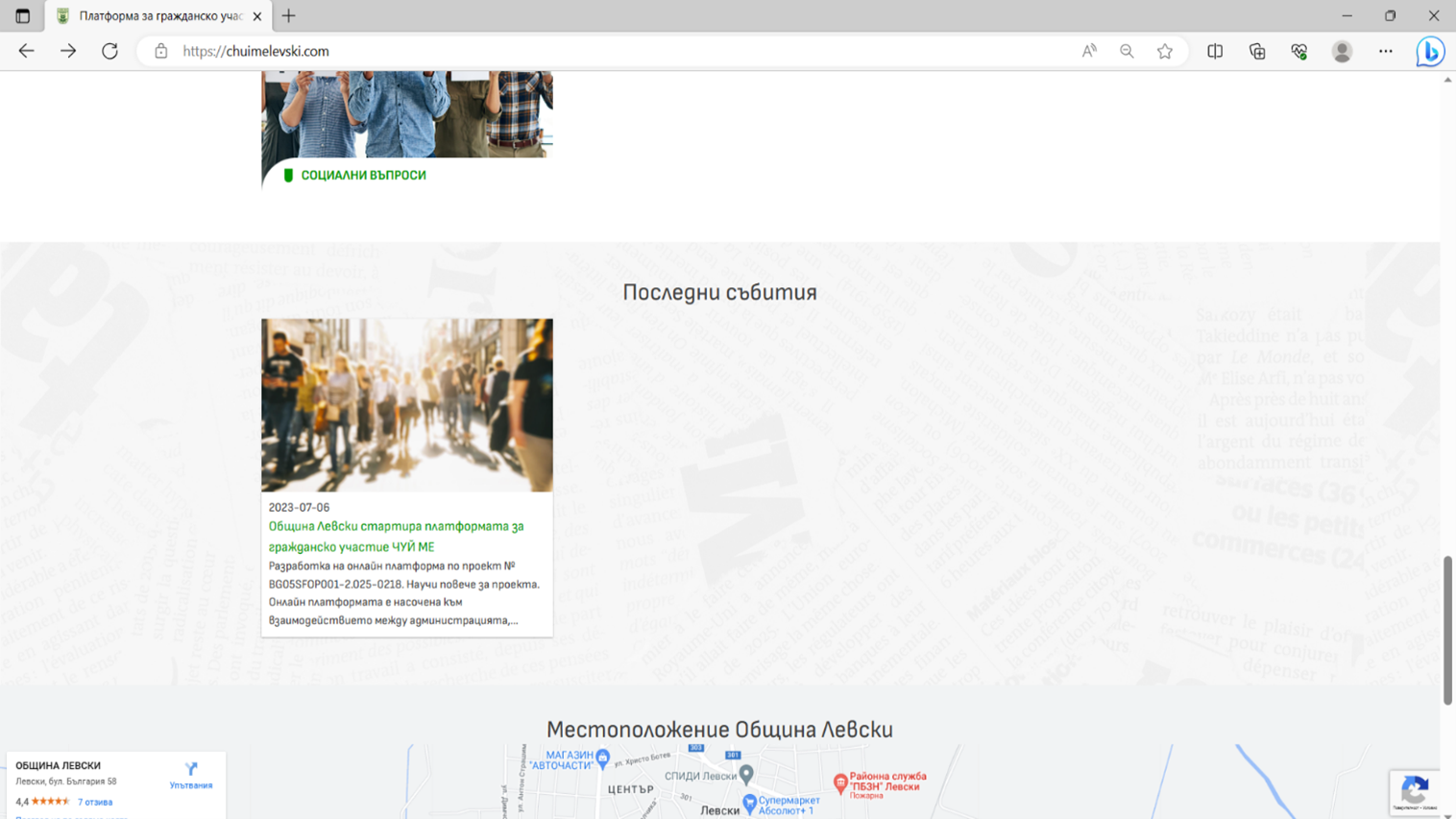This screenshot has width=1456, height=819.
Task: Click the address bar URL field
Action: pyautogui.click(x=615, y=51)
